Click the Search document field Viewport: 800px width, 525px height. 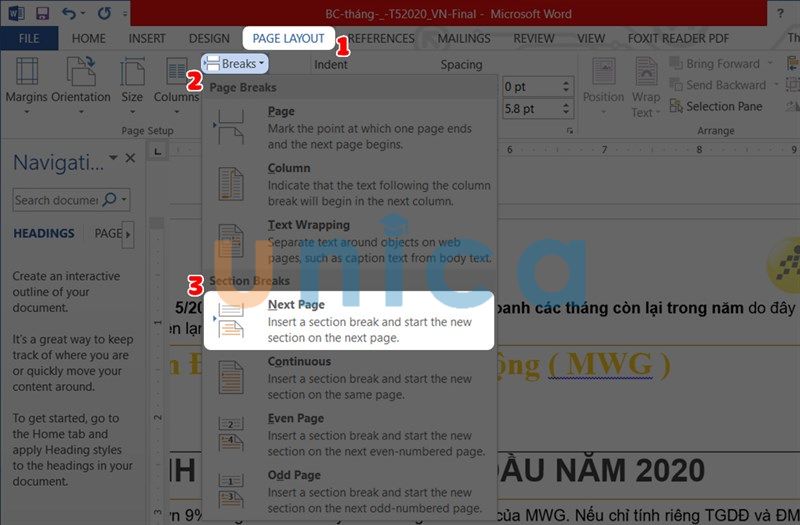coord(56,199)
